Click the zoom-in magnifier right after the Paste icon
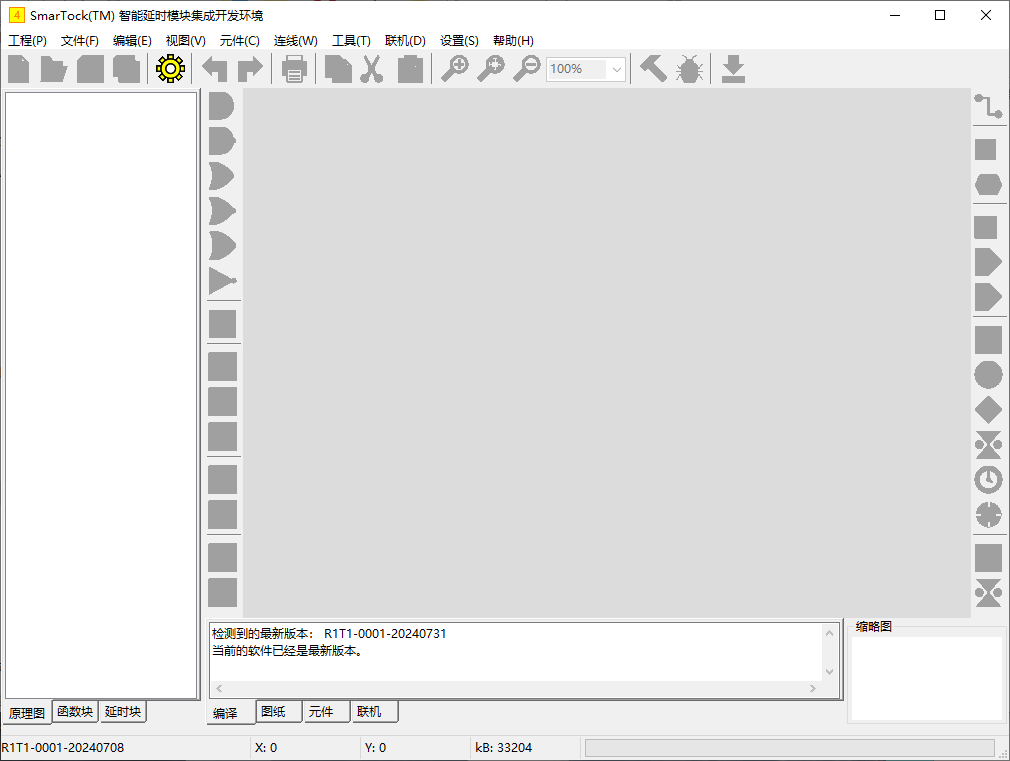The width and height of the screenshot is (1010, 761). (455, 69)
